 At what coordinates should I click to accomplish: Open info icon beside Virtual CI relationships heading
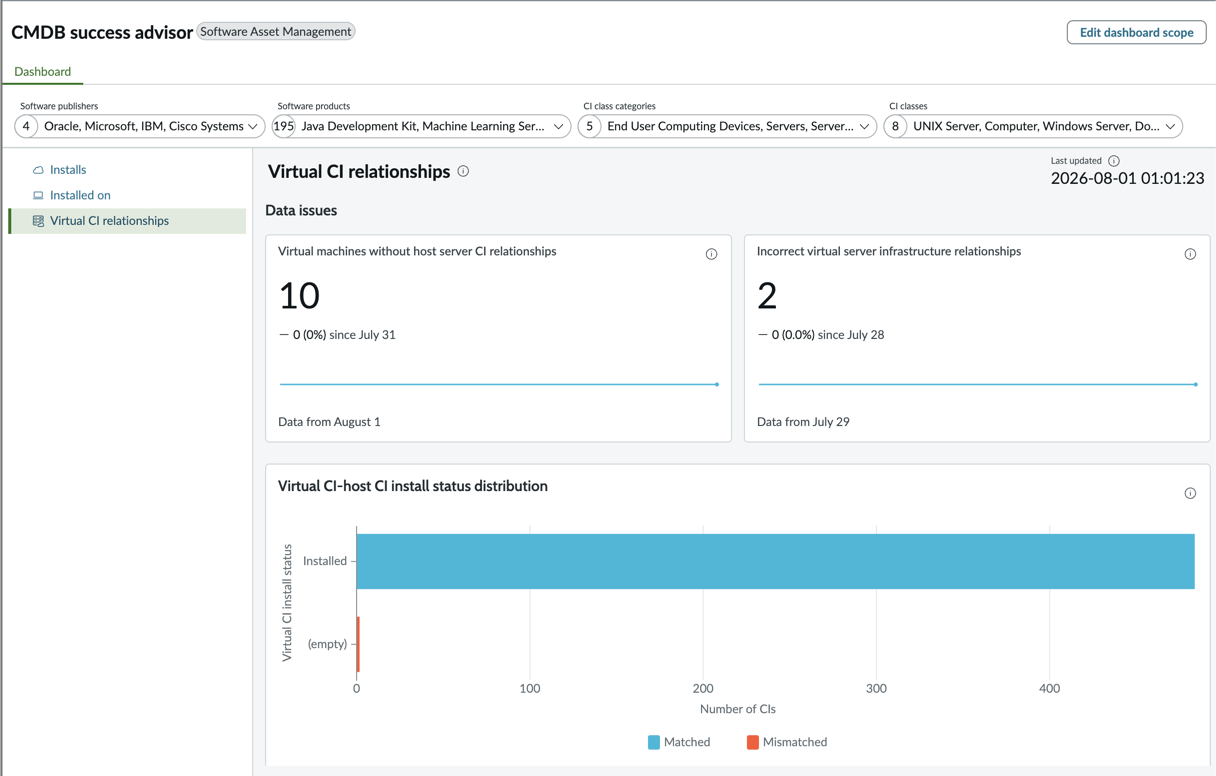463,171
